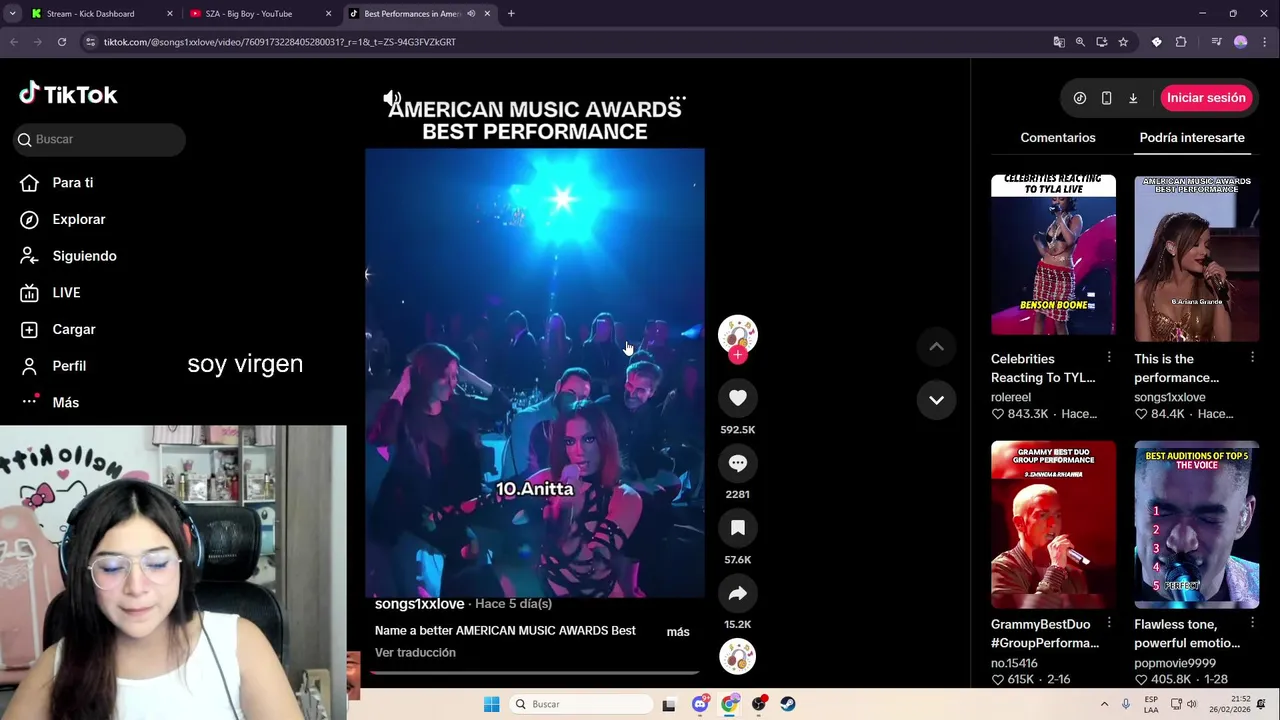Open options for Flawless tone video

(x=1252, y=623)
